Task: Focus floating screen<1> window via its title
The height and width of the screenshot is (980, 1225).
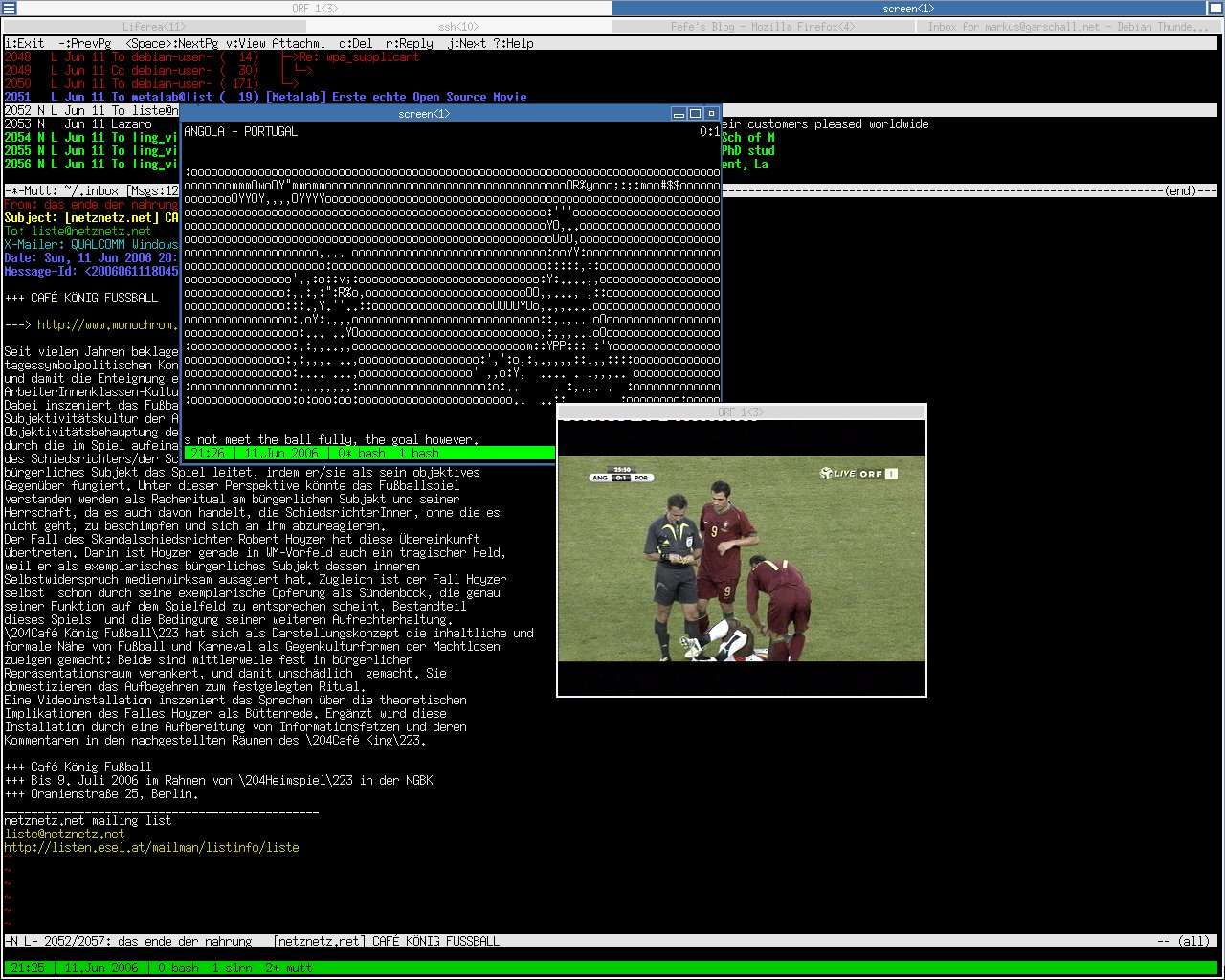Action: click(x=424, y=113)
